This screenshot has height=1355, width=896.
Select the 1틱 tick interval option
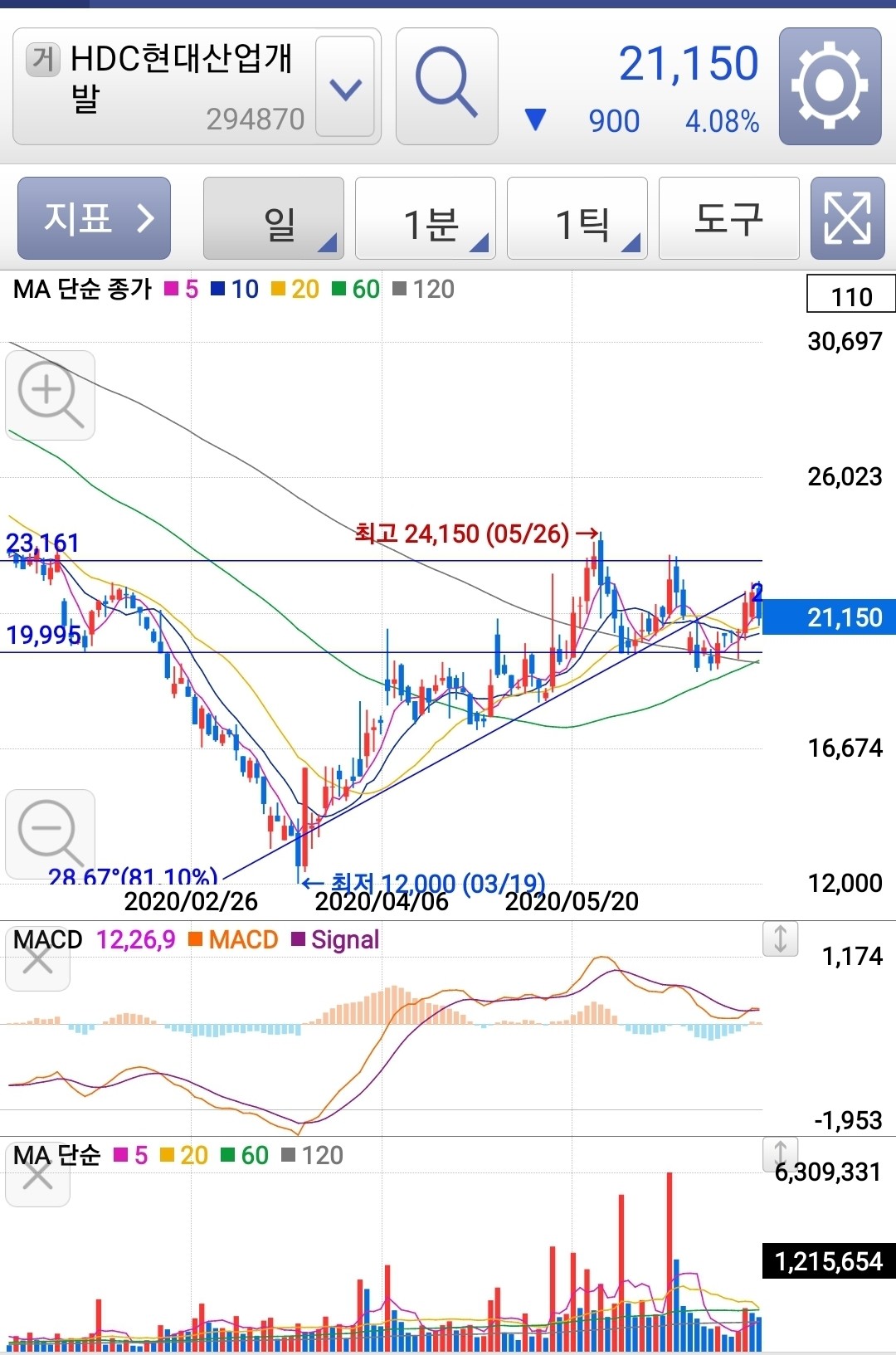coord(577,219)
